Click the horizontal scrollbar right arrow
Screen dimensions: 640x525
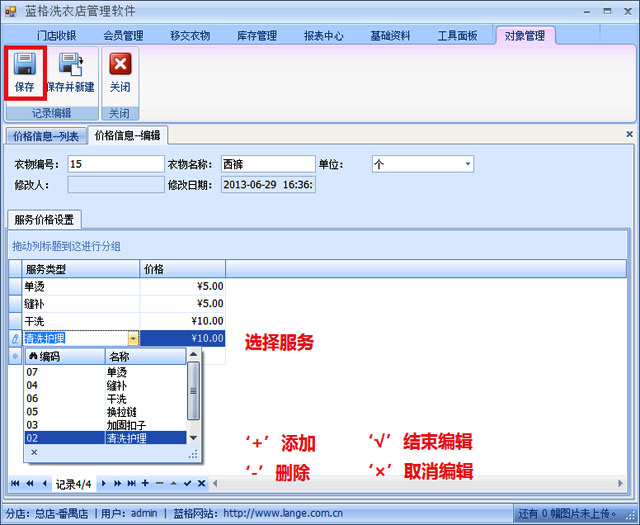coord(620,483)
